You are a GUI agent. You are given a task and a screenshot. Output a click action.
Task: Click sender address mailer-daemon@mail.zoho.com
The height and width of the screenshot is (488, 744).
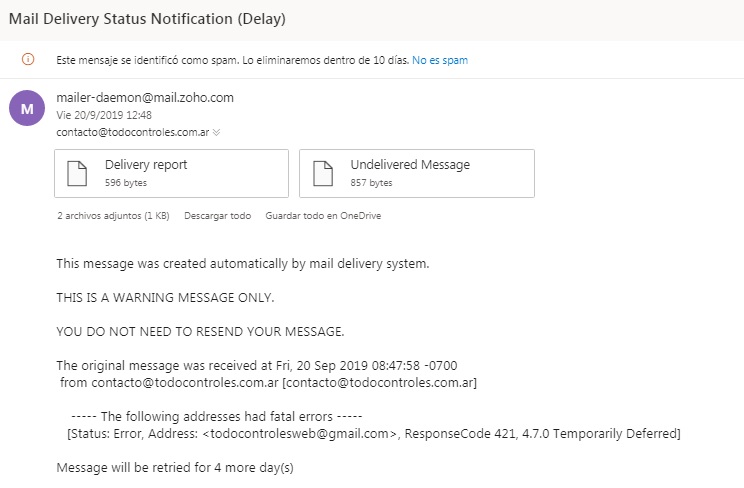click(145, 98)
